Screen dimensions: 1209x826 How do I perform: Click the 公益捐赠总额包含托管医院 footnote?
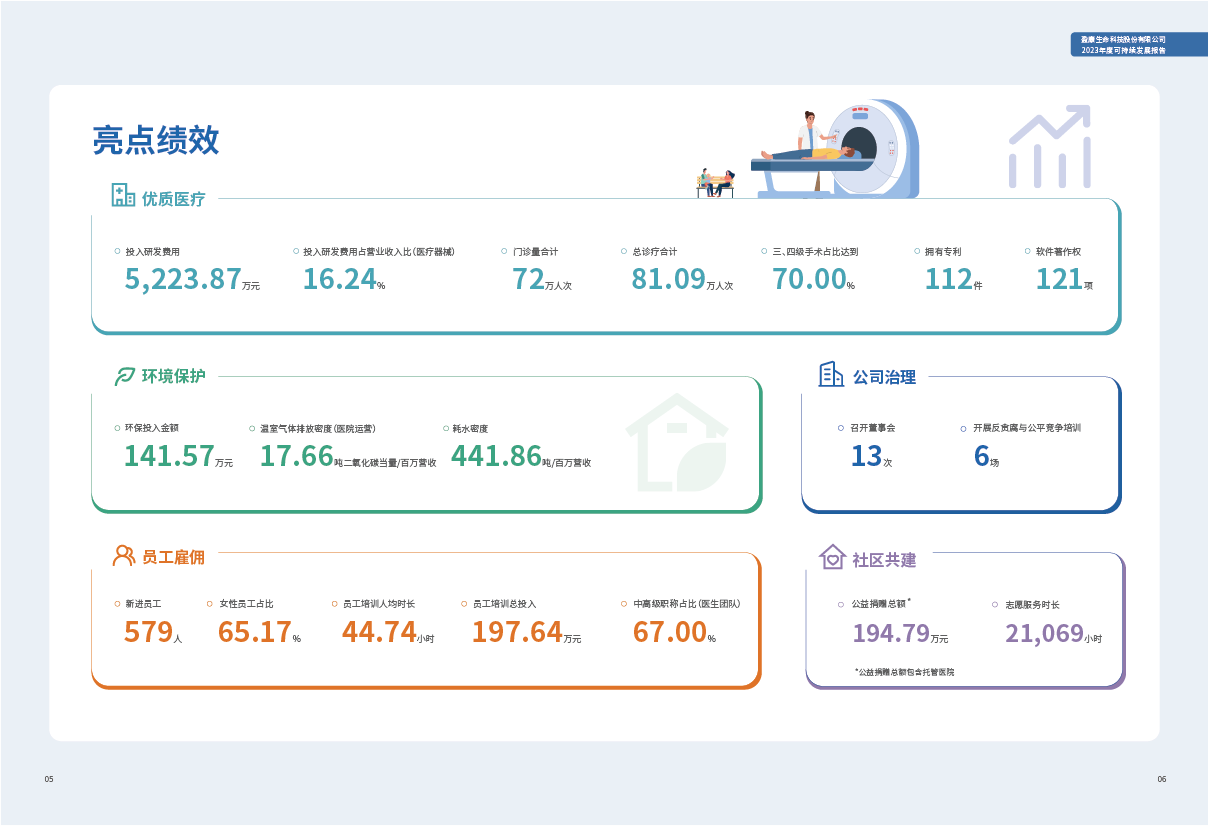tap(906, 672)
